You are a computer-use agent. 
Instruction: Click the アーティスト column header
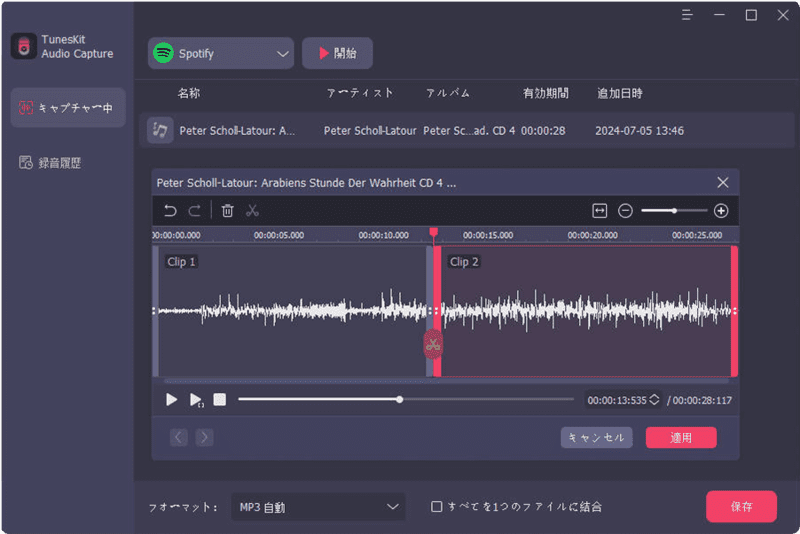coord(360,93)
